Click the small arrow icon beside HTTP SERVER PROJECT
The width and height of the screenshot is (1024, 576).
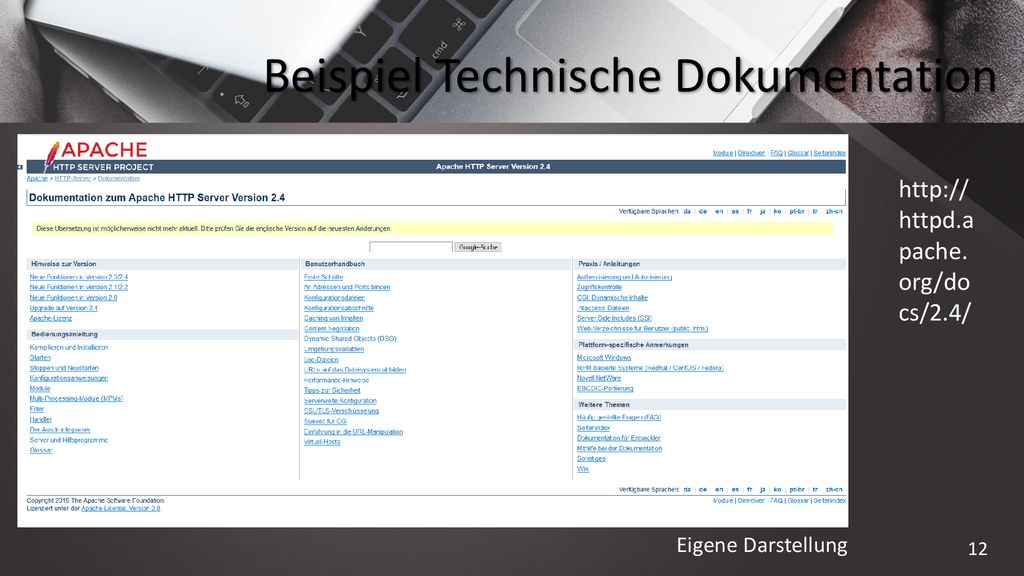(x=20, y=167)
